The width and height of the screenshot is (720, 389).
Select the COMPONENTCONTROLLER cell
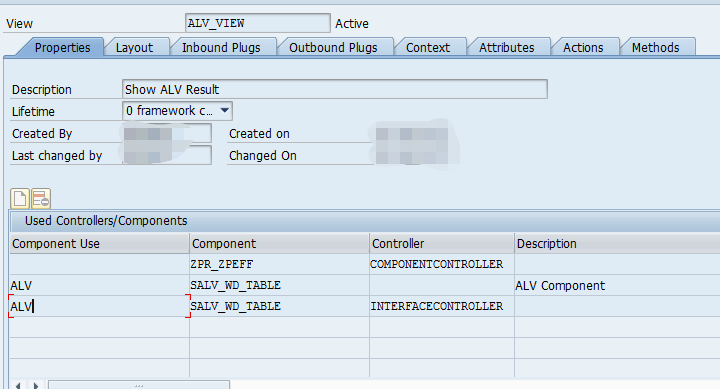[x=442, y=264]
